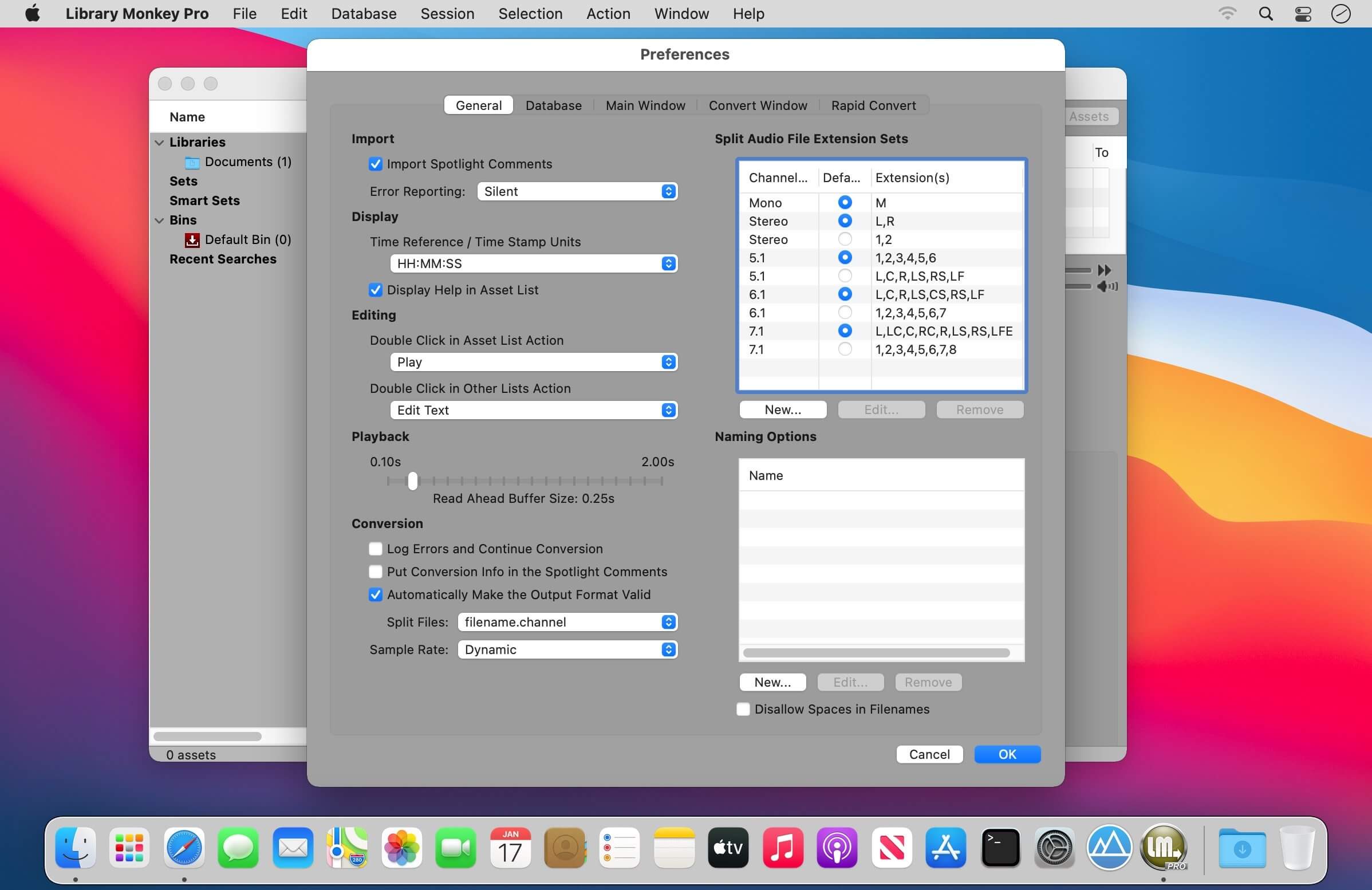Open the Database menu

click(363, 14)
